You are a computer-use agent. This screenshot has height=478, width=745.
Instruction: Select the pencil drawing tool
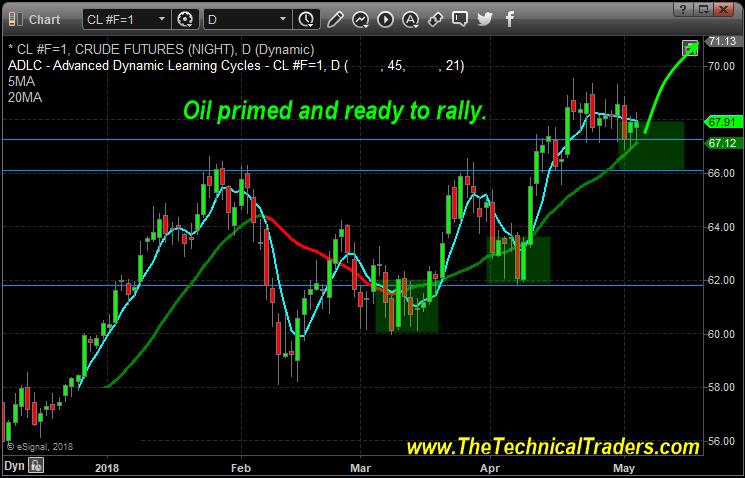click(x=335, y=19)
